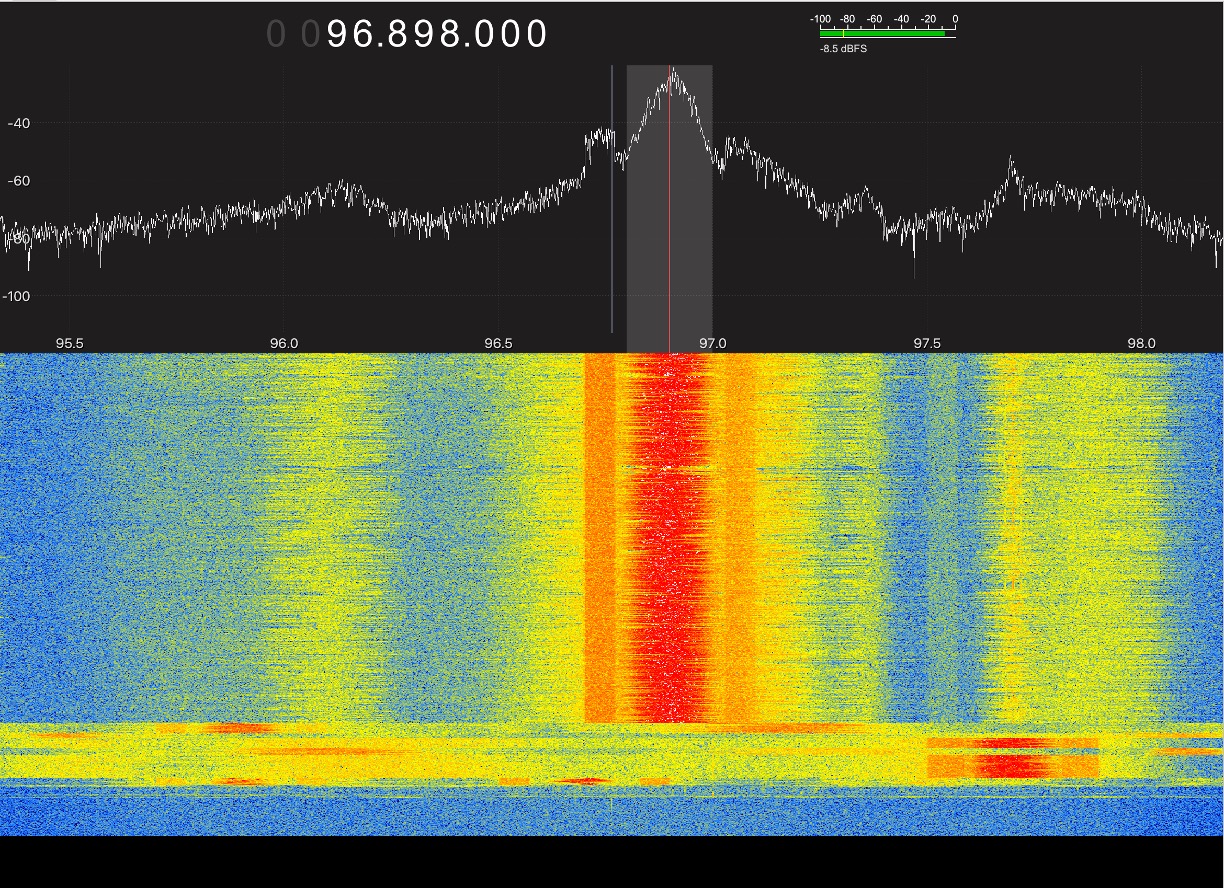The width and height of the screenshot is (1224, 888).
Task: Click the last zero of the frequency readout
Action: [536, 35]
